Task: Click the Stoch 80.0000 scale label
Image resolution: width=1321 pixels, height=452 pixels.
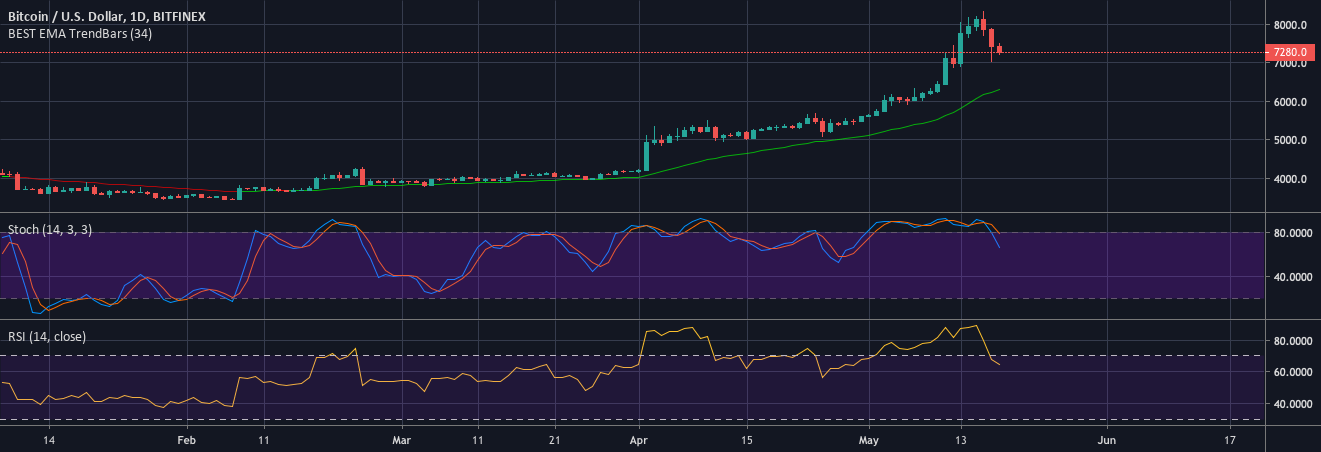Action: point(1291,233)
